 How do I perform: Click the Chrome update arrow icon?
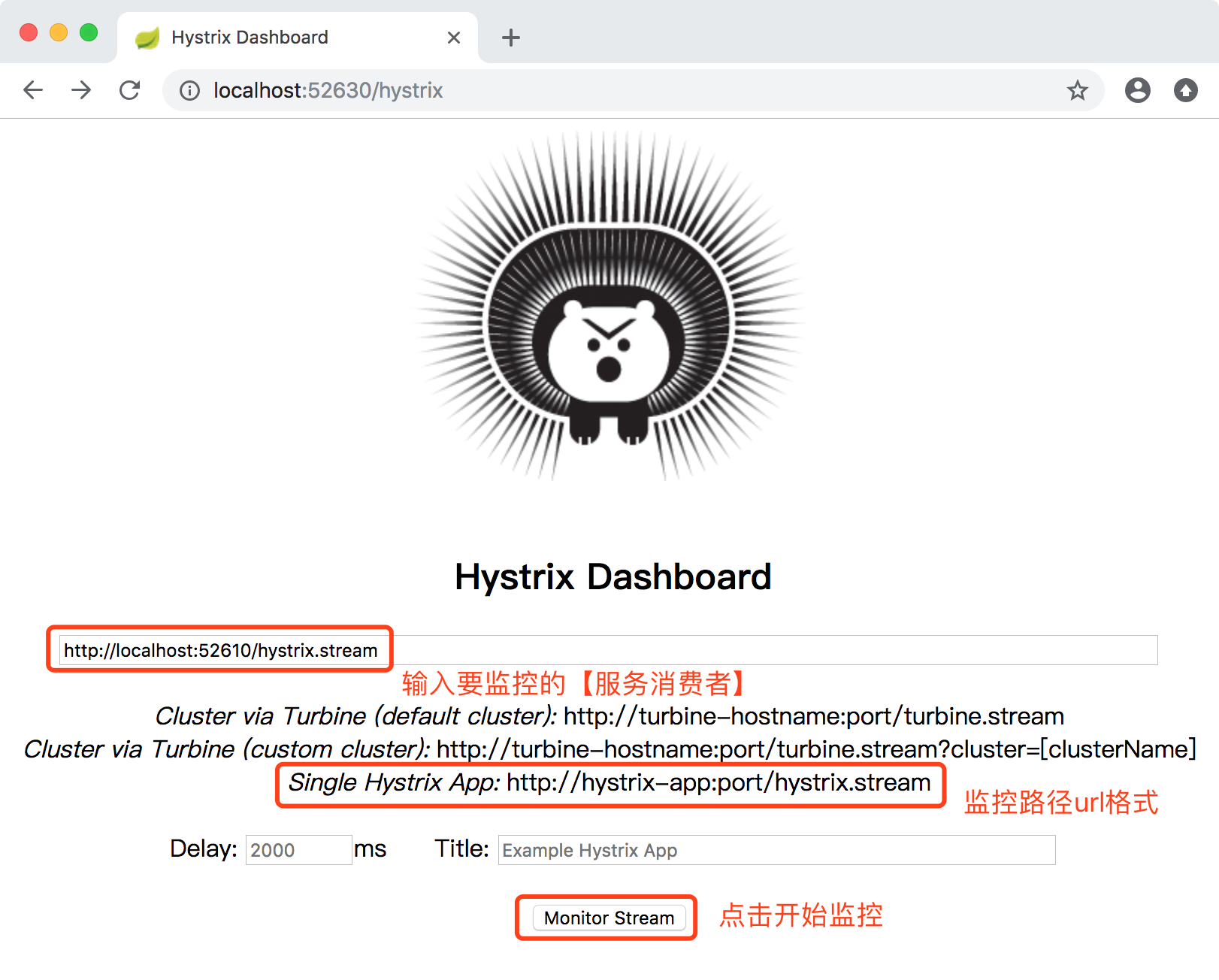1186,90
